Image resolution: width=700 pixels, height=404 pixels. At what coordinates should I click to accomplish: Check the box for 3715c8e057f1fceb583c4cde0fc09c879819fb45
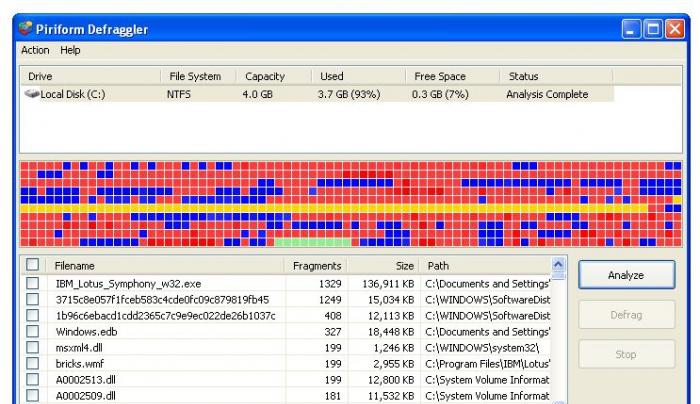click(33, 299)
